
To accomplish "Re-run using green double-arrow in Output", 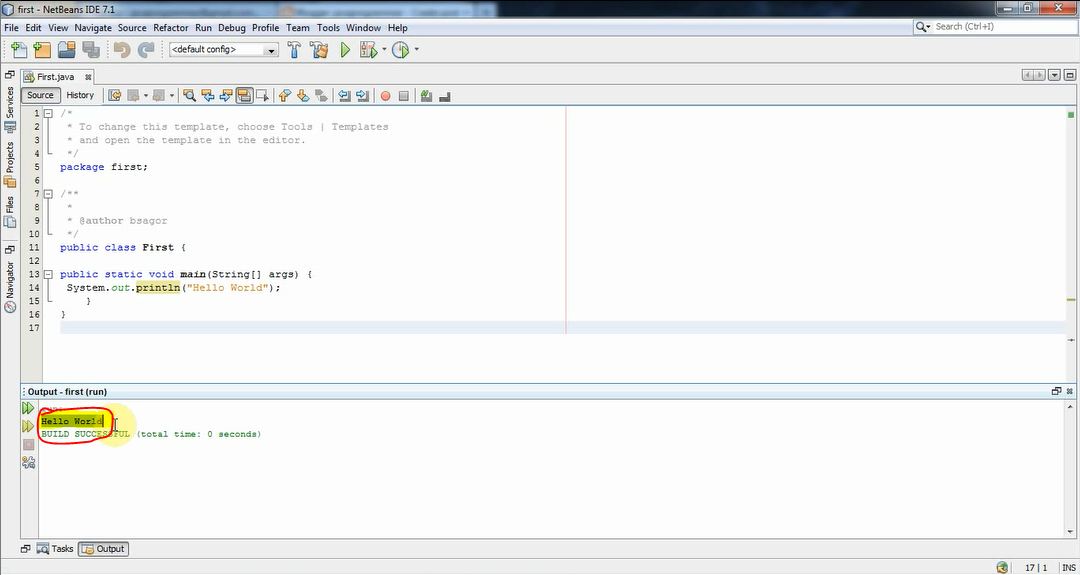I will [x=28, y=408].
